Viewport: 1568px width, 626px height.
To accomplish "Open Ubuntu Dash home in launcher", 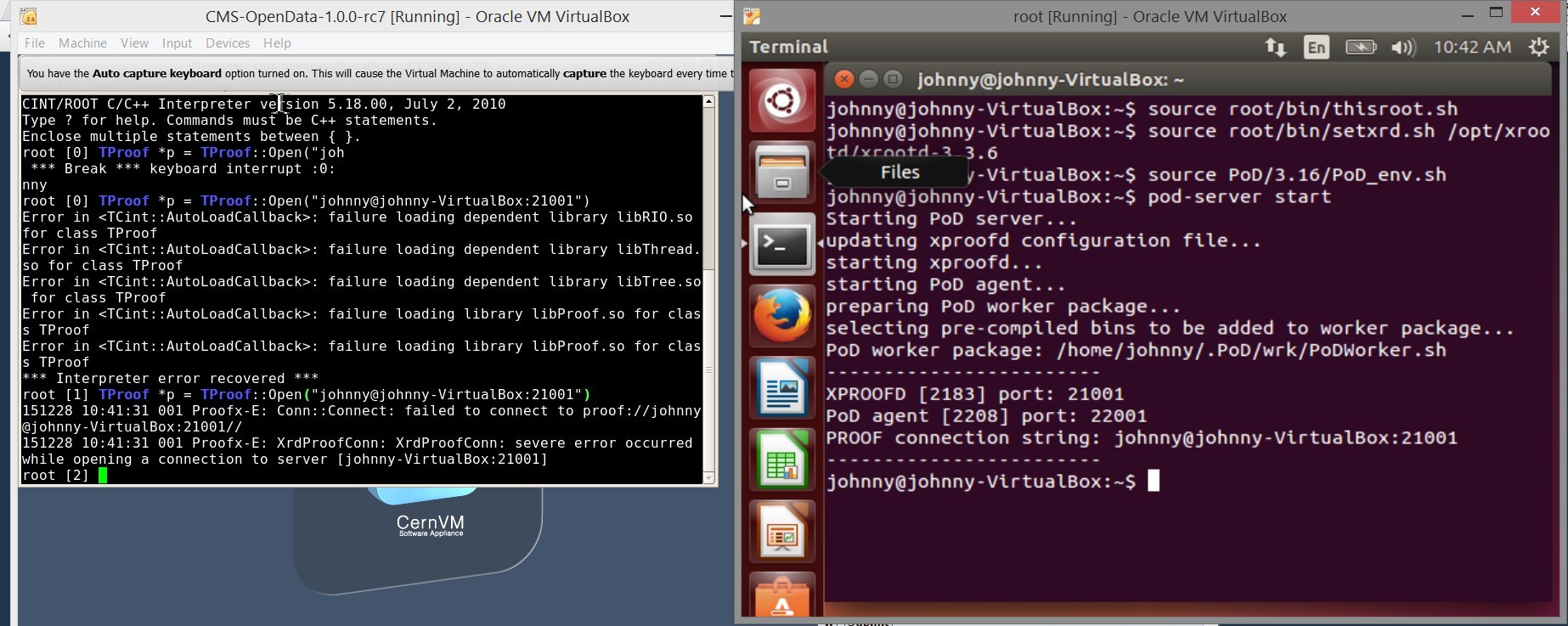I will tap(781, 101).
